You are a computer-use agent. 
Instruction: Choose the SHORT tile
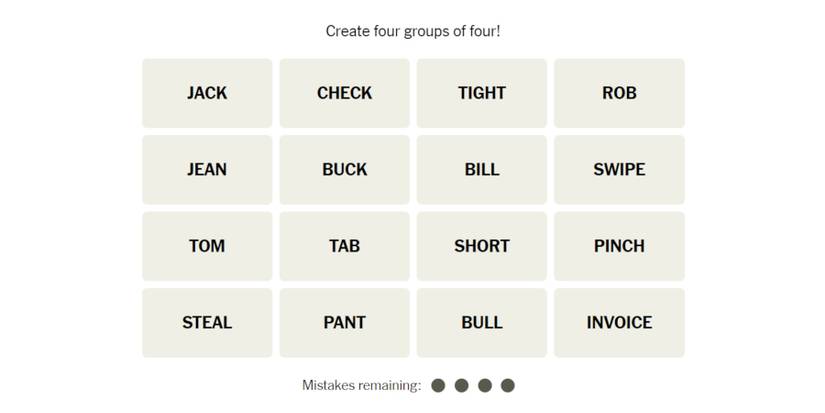[482, 246]
